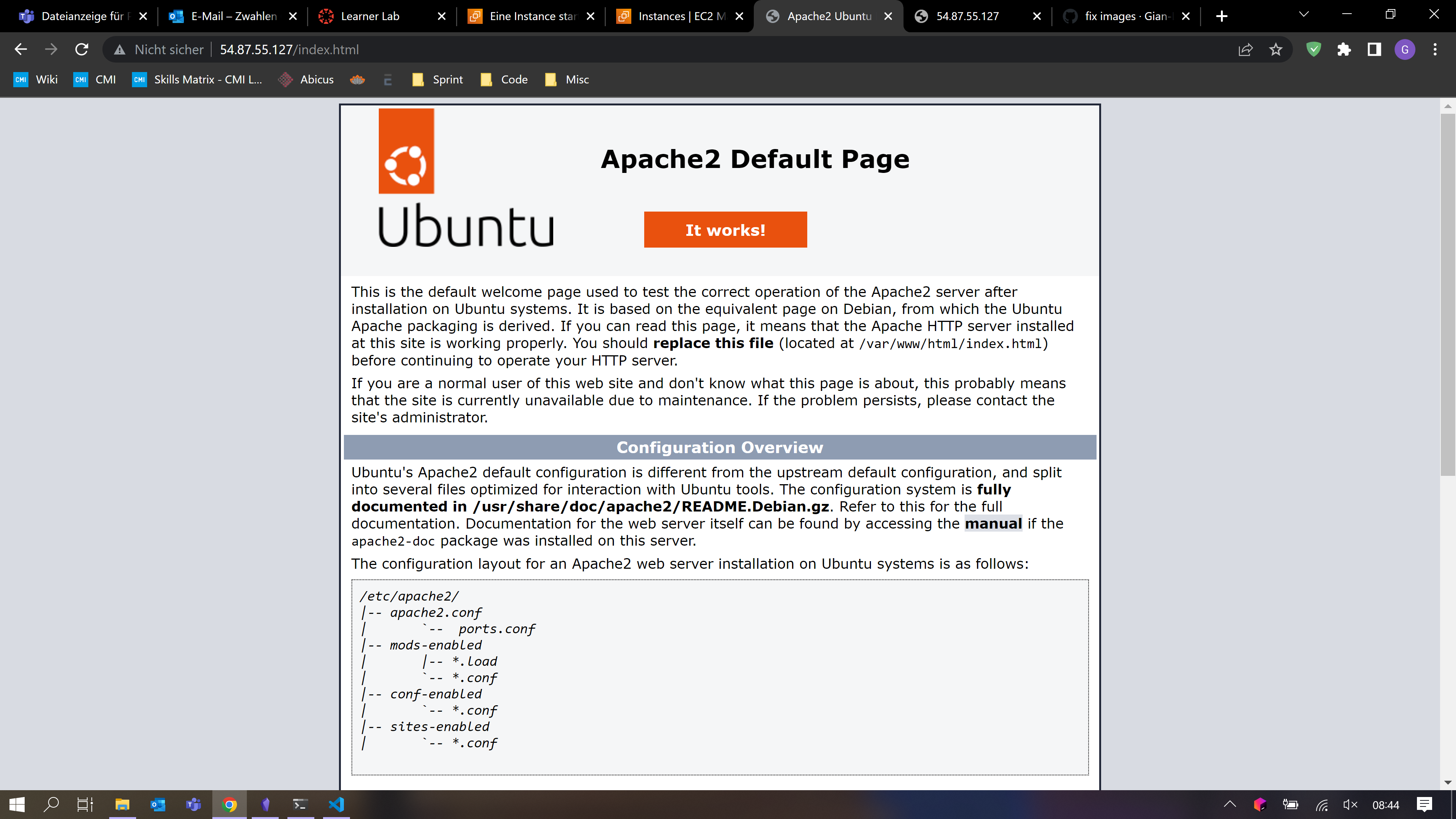Click the vertical page scrollbar
Viewport: 1456px width, 819px height.
(x=1447, y=294)
